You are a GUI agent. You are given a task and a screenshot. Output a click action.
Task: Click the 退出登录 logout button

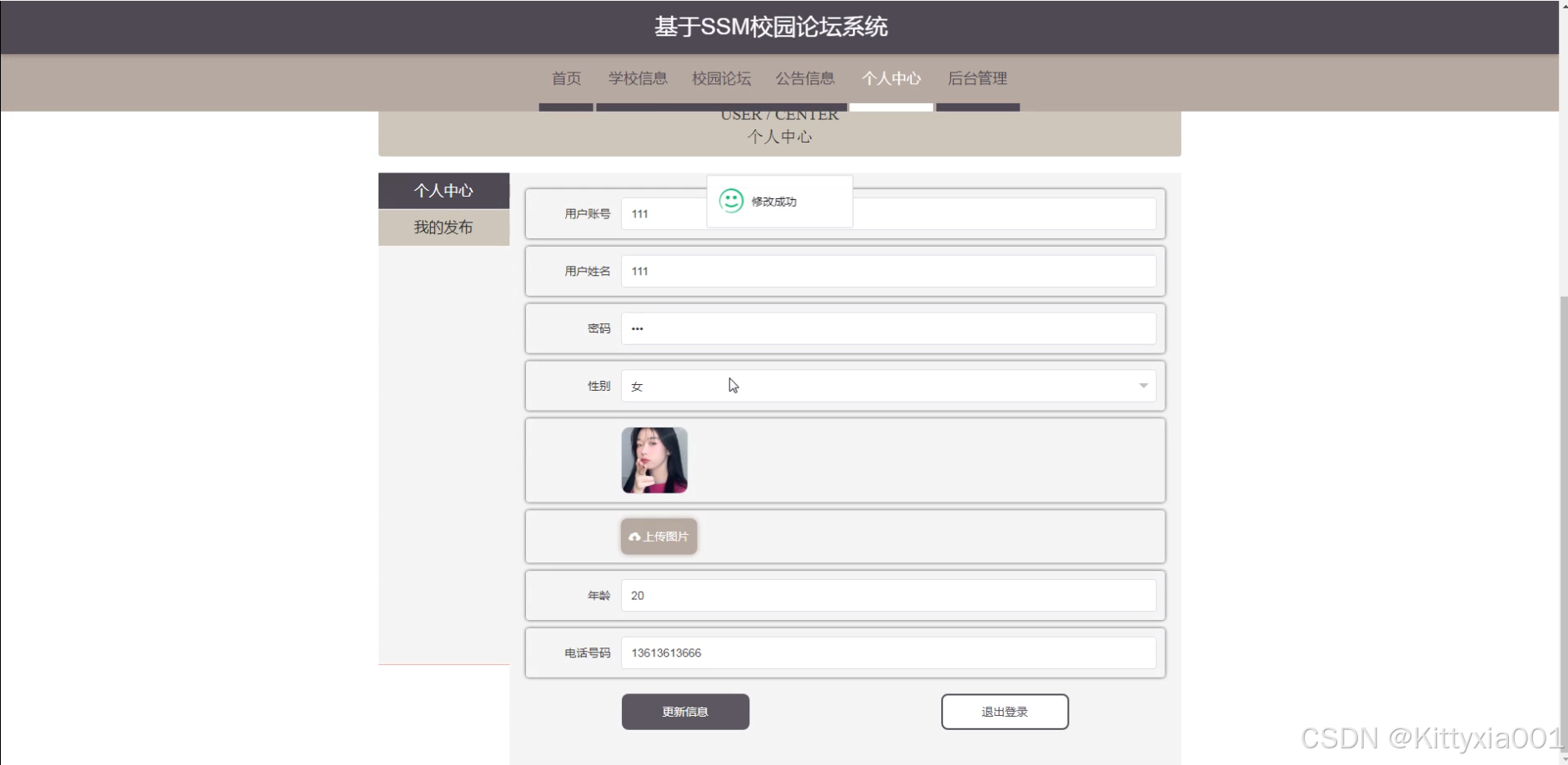click(x=1004, y=711)
